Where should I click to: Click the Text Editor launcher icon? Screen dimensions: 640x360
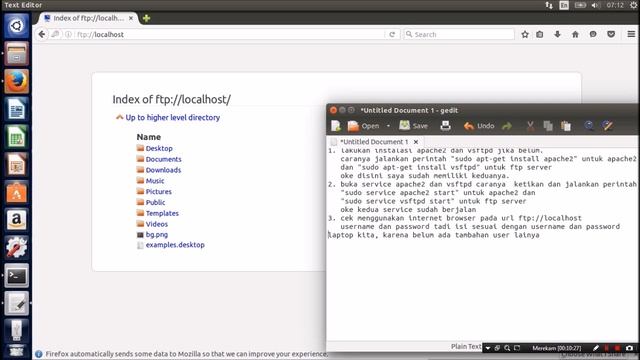[x=16, y=303]
